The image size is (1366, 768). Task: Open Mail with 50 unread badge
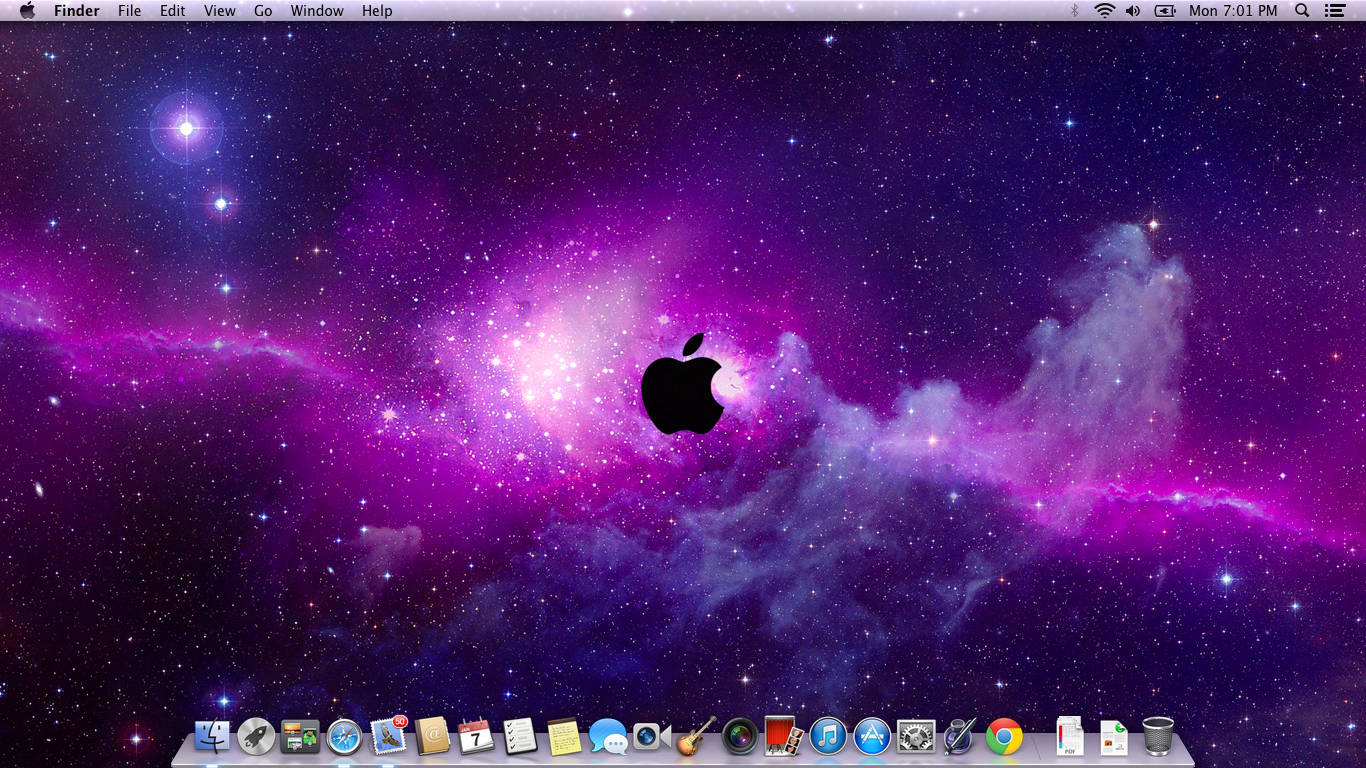(388, 736)
